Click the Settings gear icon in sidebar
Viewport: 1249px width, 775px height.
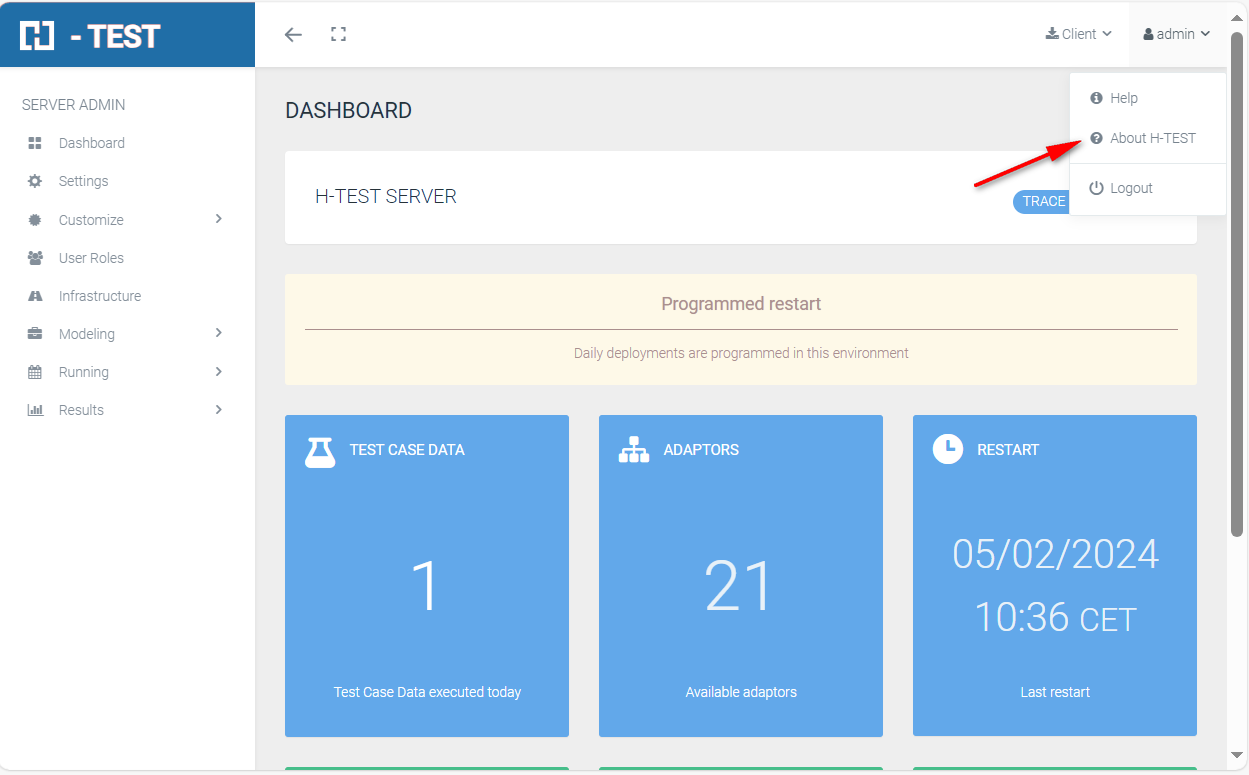coord(35,181)
